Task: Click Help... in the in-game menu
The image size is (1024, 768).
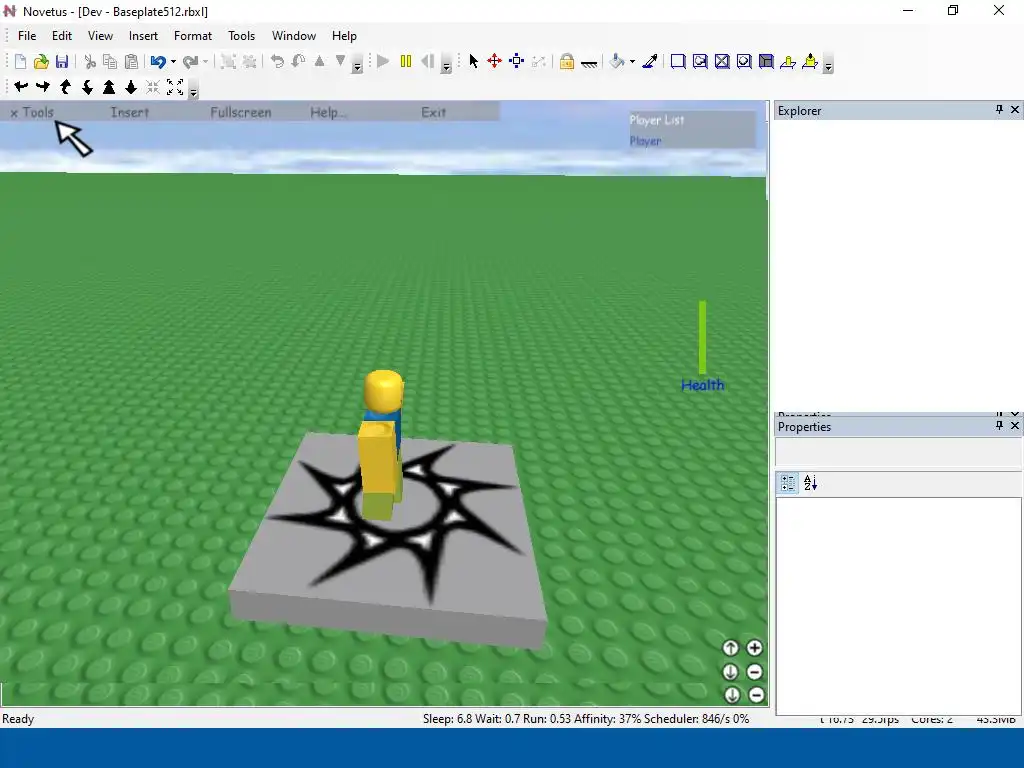Action: click(328, 112)
